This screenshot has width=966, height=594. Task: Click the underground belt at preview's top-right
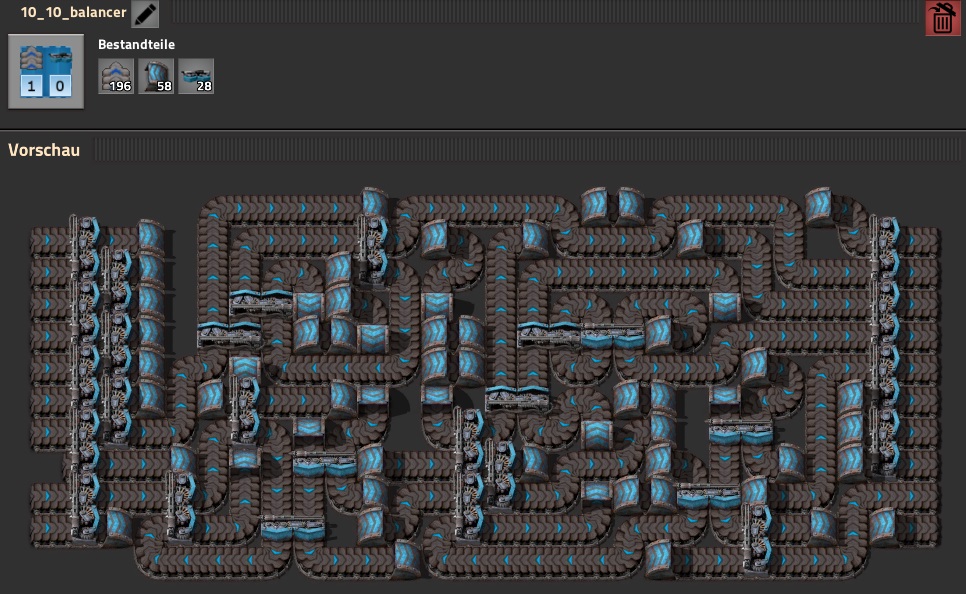tap(820, 205)
